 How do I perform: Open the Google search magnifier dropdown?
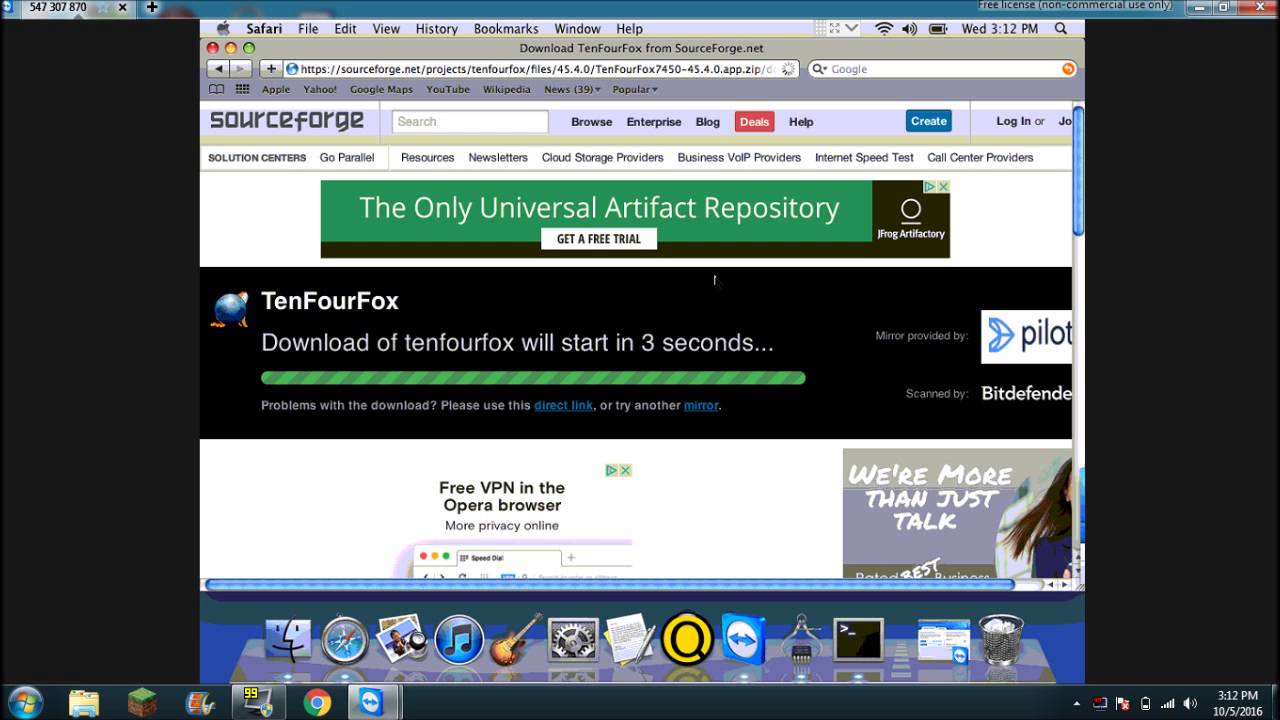click(x=819, y=69)
